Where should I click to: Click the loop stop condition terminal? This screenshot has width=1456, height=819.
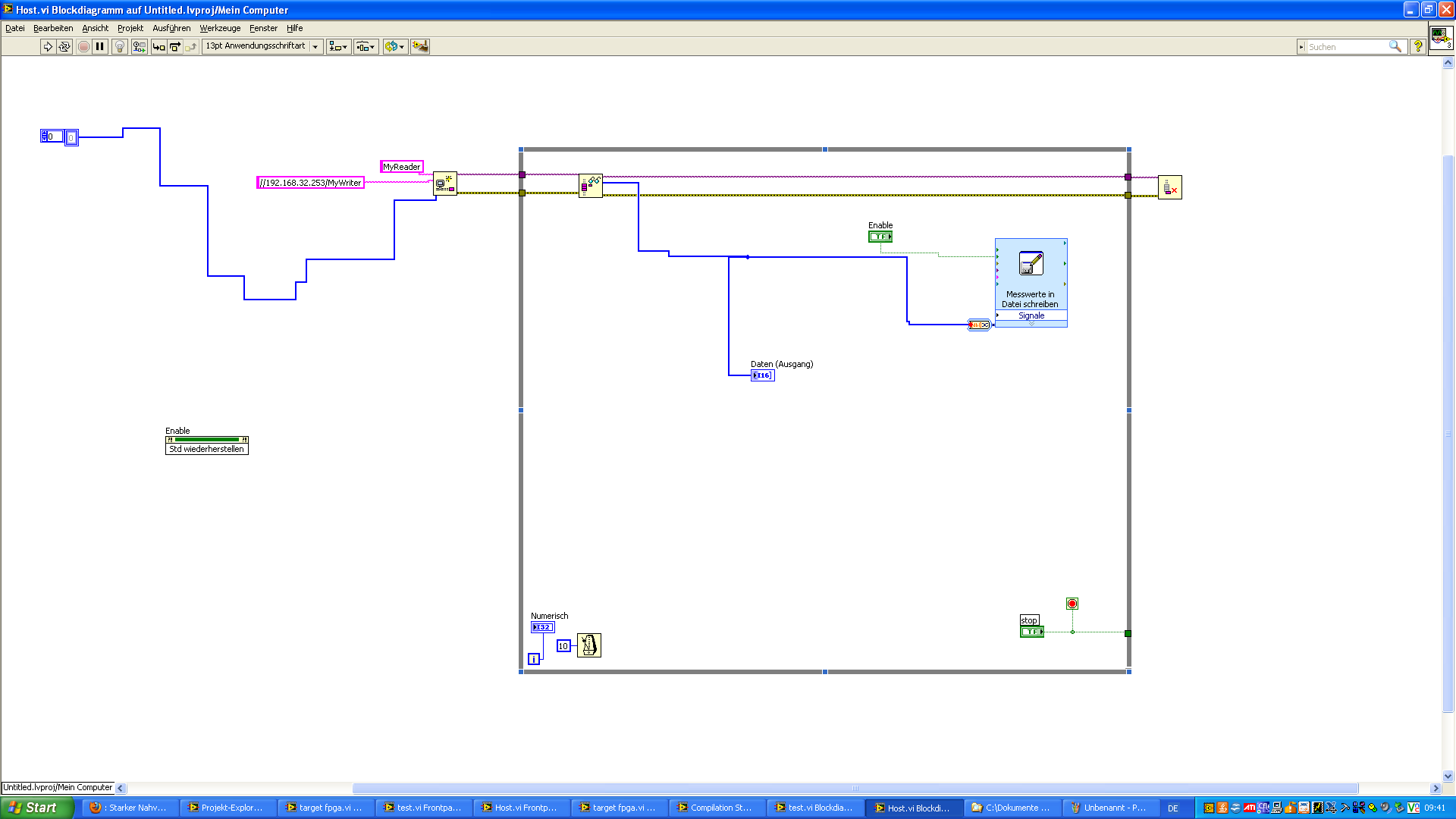(1072, 604)
